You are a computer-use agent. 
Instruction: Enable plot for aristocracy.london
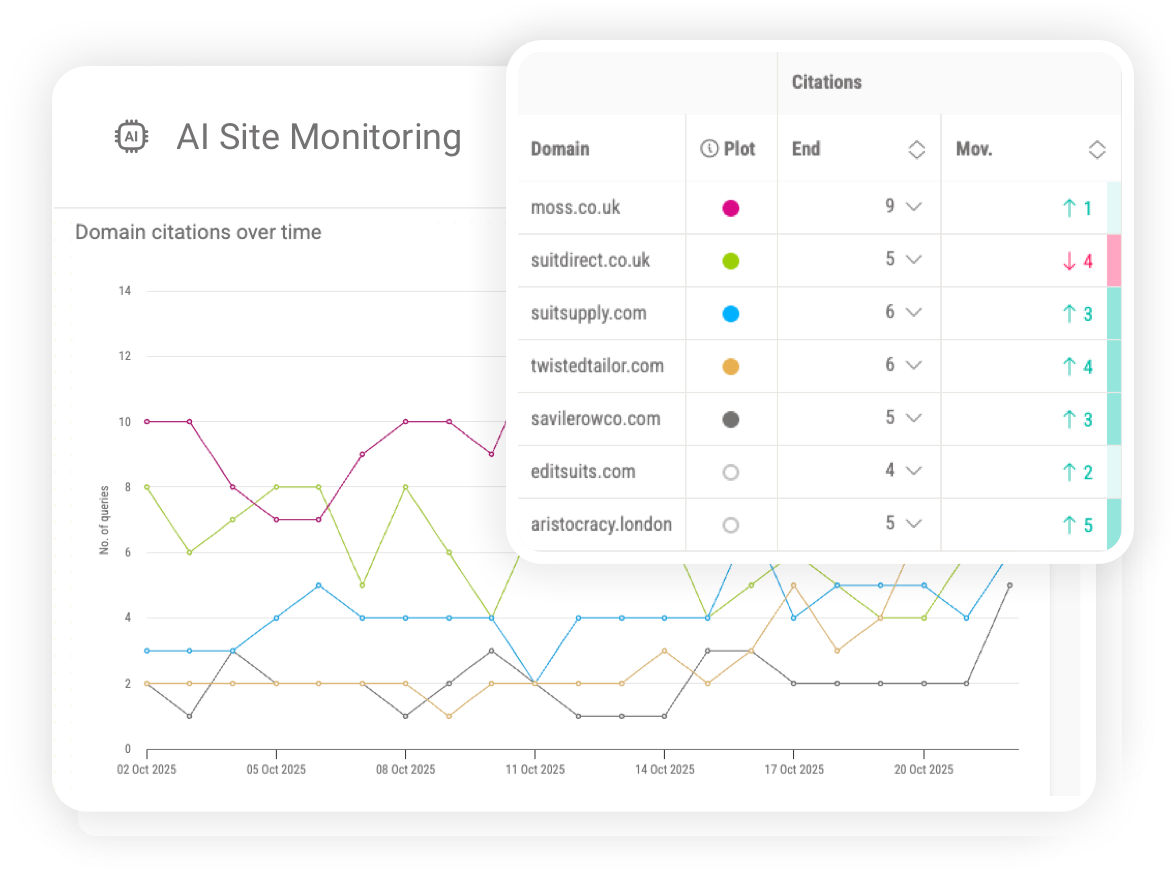731,525
